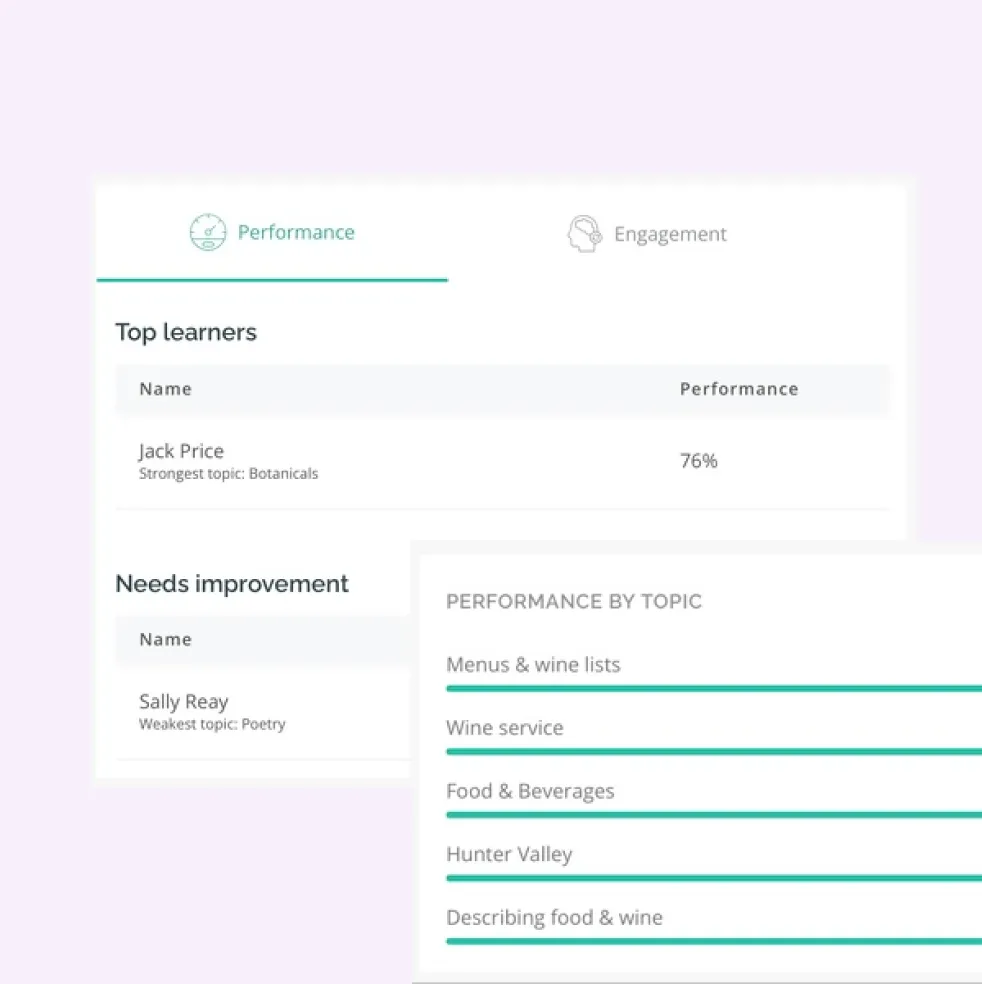Select the Food & Beverages topic
Screen dimensions: 982x984
(x=530, y=791)
